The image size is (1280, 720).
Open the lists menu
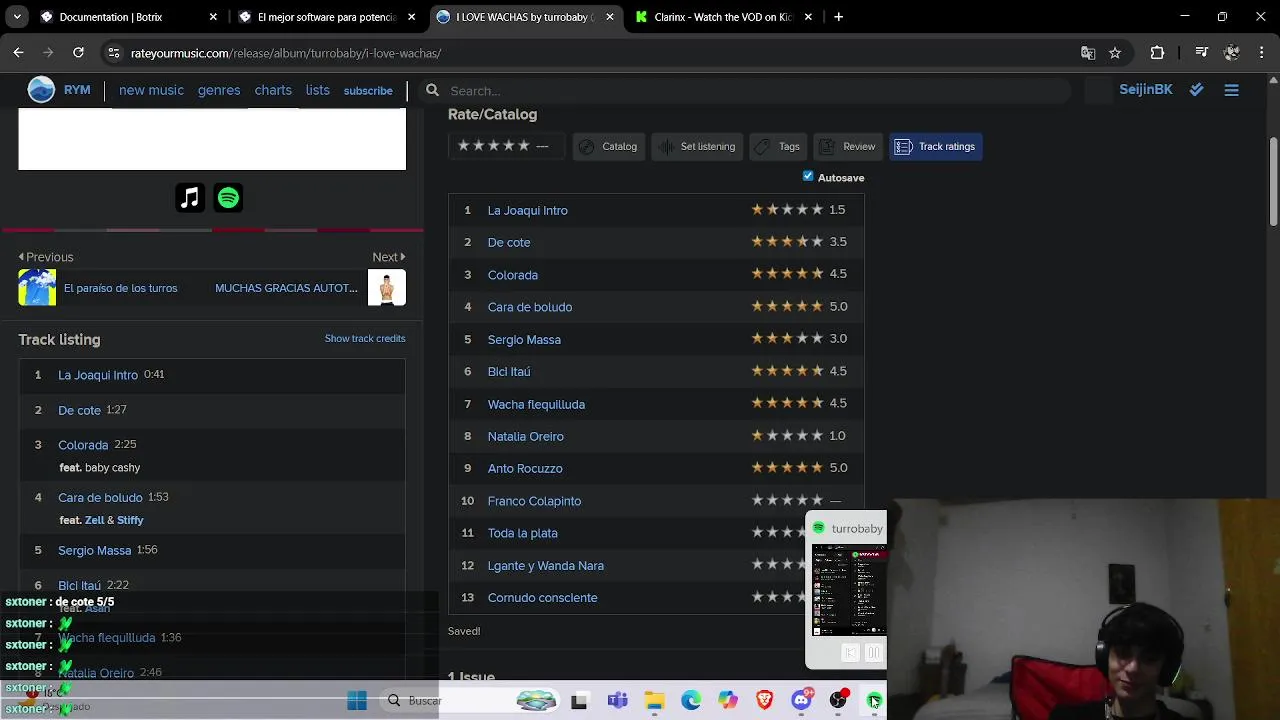[x=318, y=90]
